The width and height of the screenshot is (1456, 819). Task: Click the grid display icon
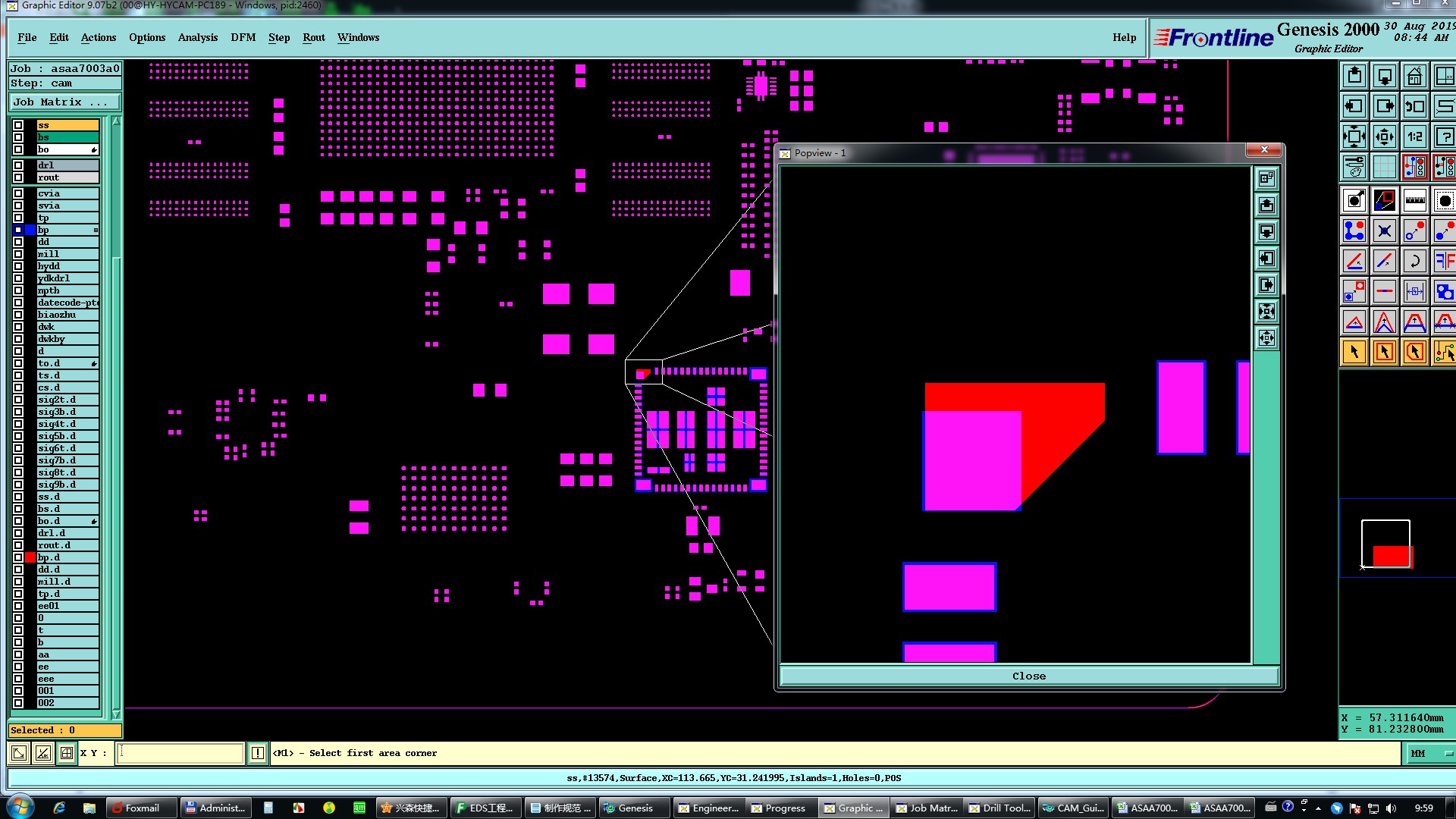pyautogui.click(x=1385, y=167)
